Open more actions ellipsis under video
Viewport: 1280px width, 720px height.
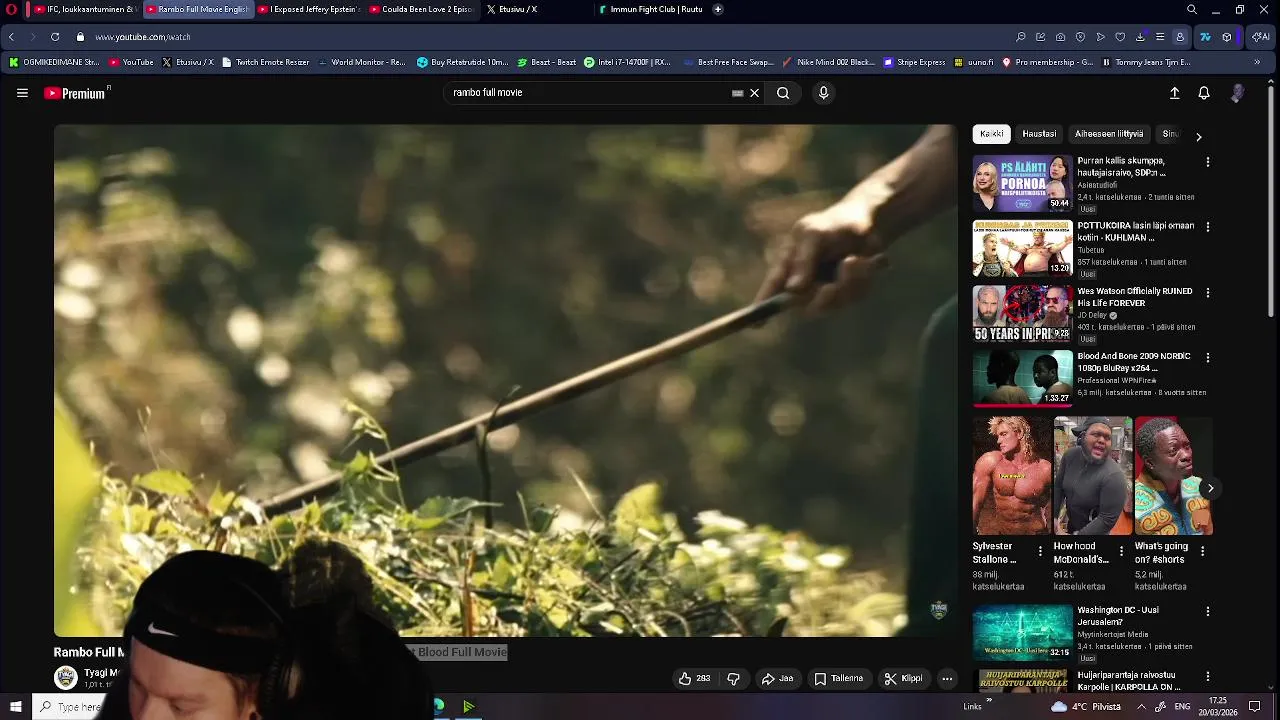click(x=947, y=679)
